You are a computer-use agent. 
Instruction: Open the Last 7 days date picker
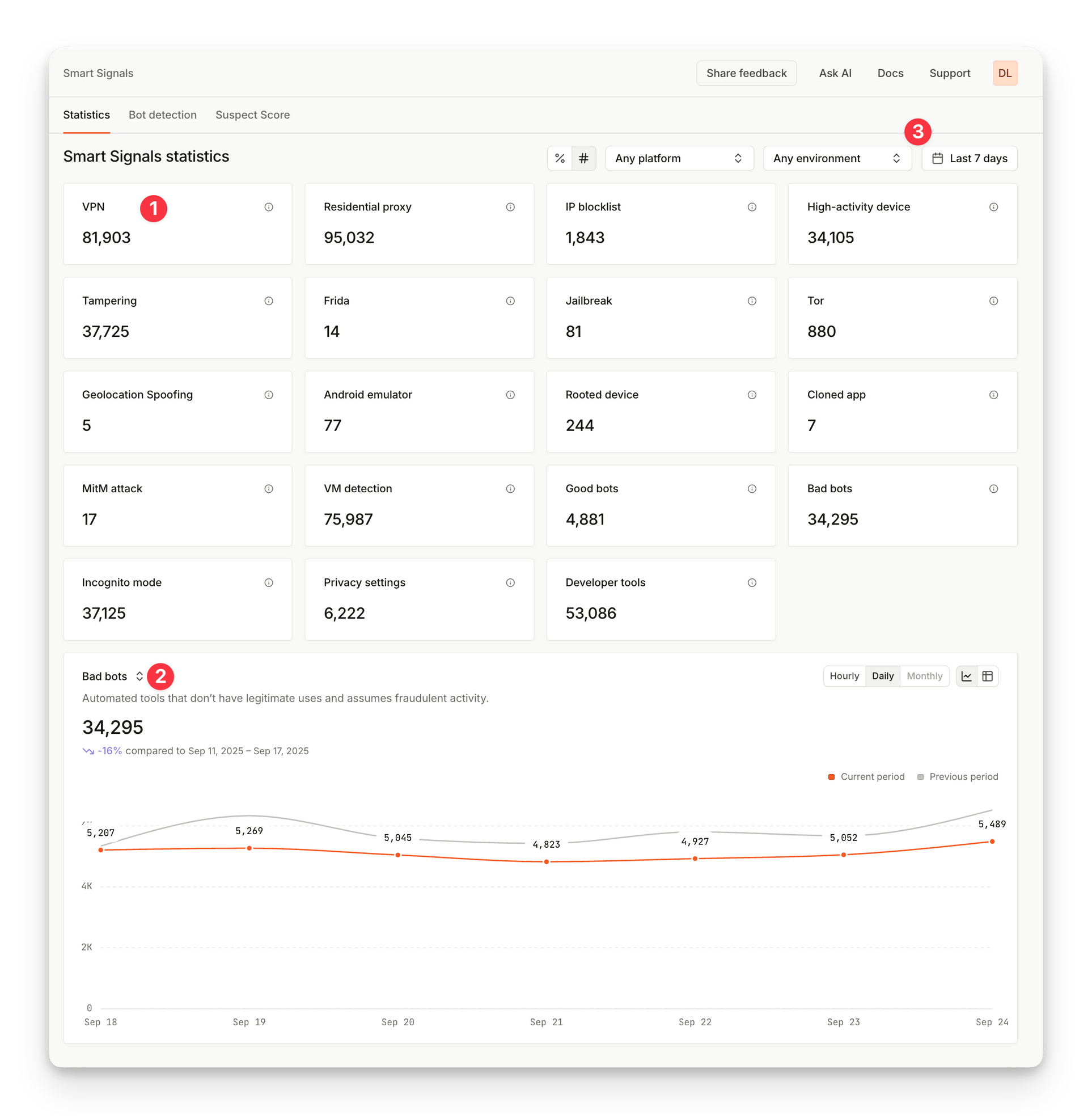click(969, 158)
